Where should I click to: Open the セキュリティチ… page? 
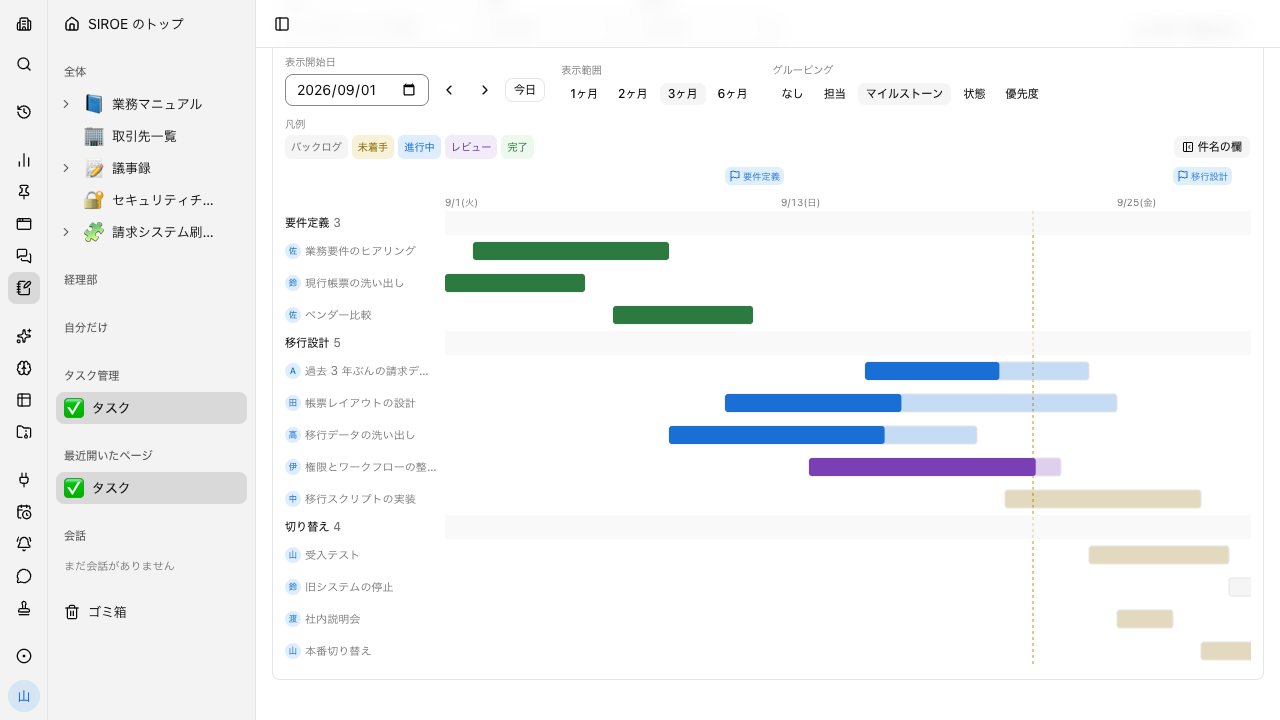pyautogui.click(x=151, y=200)
